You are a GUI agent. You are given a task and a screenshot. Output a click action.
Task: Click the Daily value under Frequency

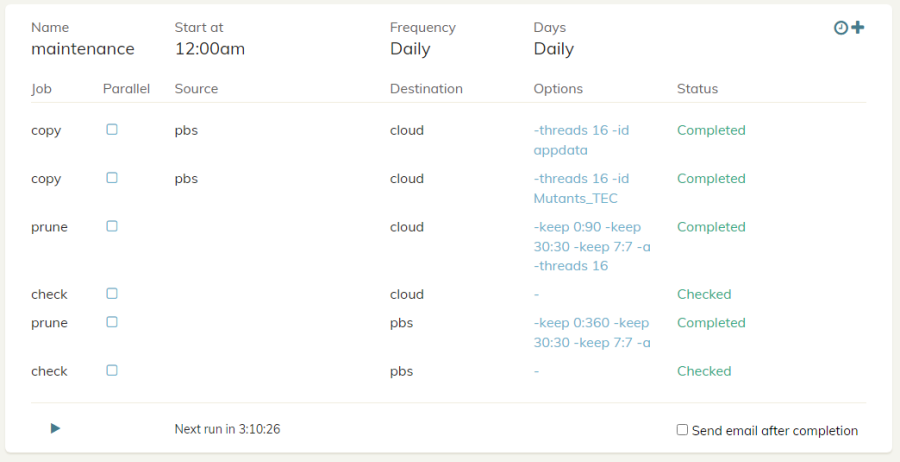410,48
